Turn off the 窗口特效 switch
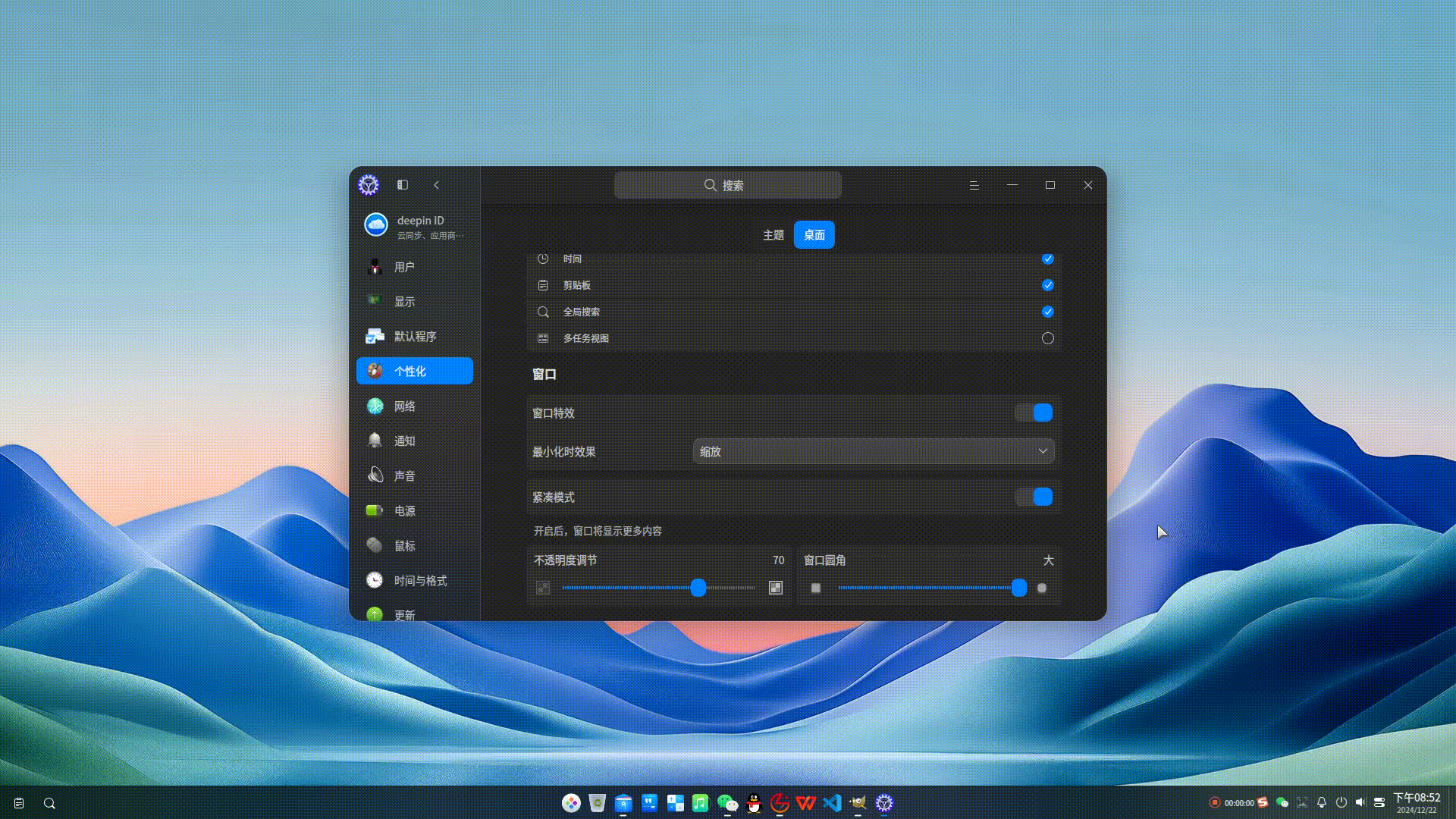1456x819 pixels. (x=1034, y=413)
